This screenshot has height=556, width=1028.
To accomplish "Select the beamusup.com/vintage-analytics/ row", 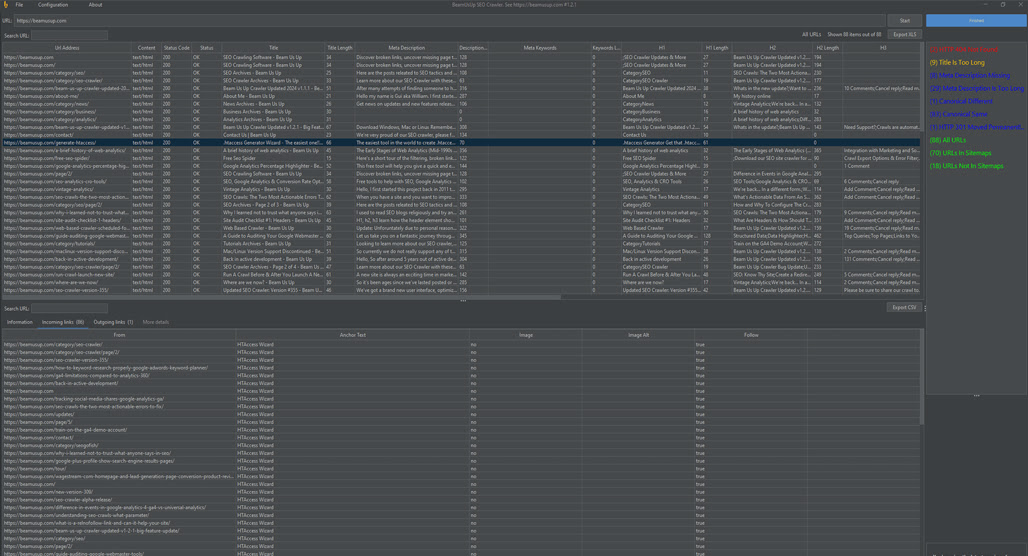I will (x=461, y=189).
